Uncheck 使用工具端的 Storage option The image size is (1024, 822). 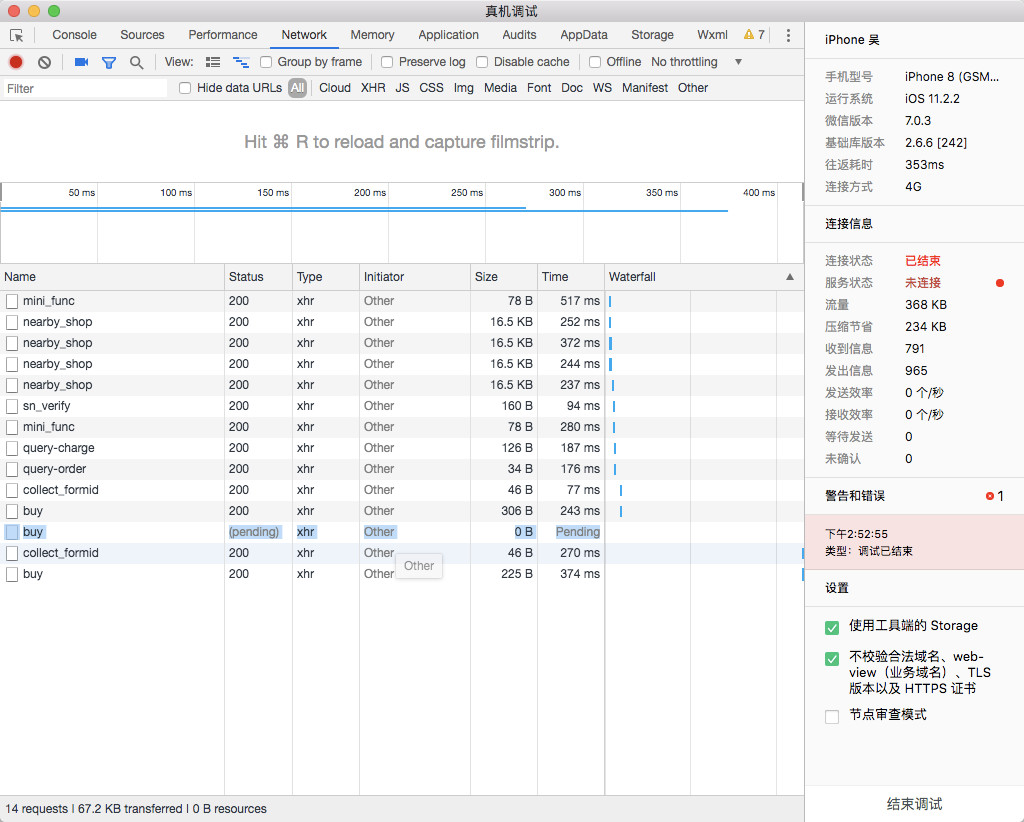[x=832, y=627]
